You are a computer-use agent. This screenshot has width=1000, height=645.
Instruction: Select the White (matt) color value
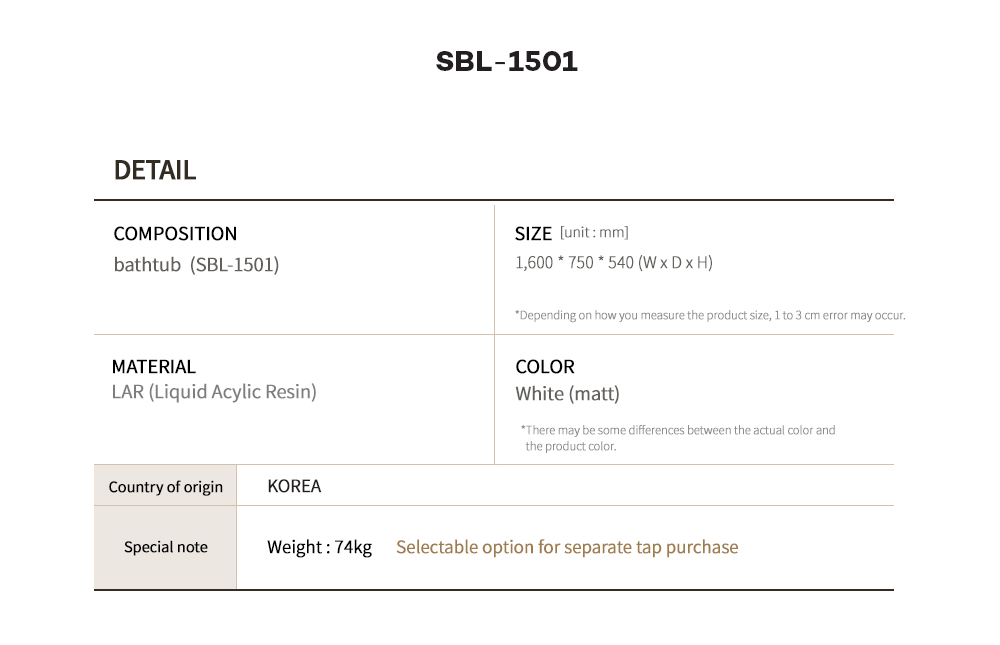click(x=567, y=394)
